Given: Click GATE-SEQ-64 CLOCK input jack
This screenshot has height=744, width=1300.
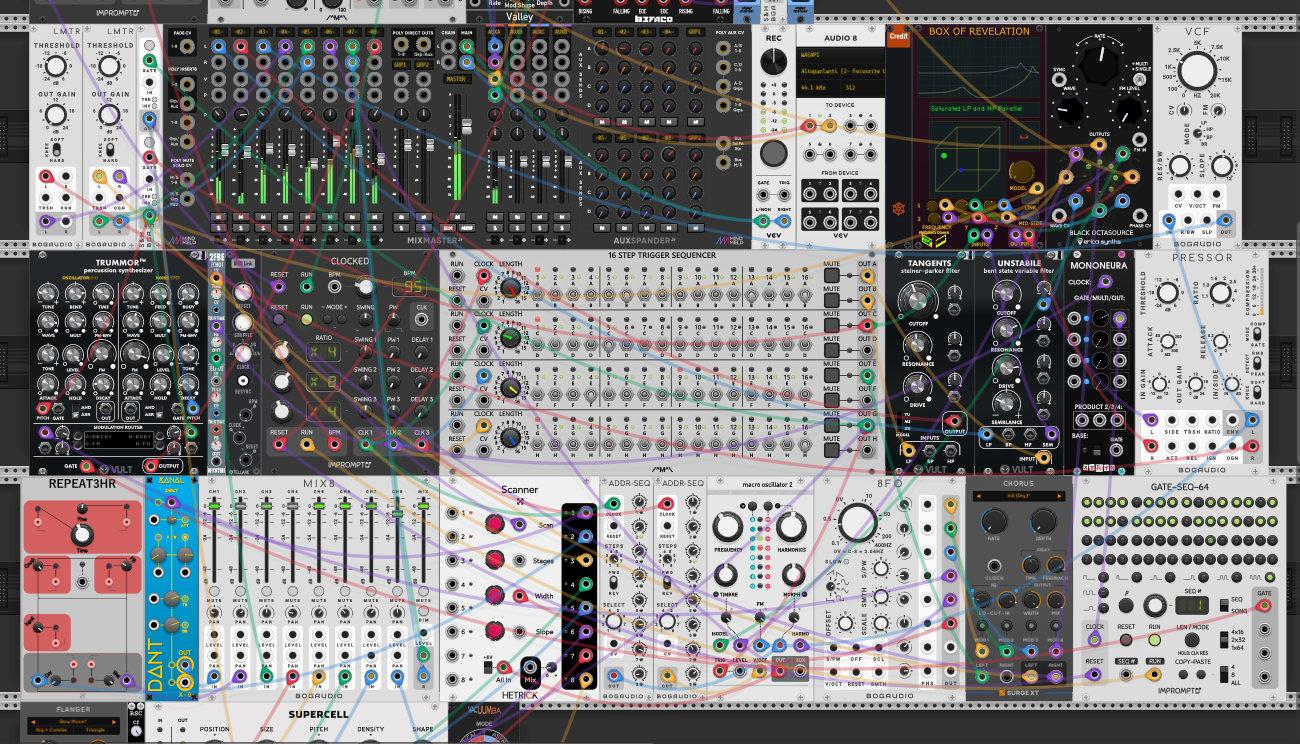Looking at the screenshot, I should pos(1095,641).
